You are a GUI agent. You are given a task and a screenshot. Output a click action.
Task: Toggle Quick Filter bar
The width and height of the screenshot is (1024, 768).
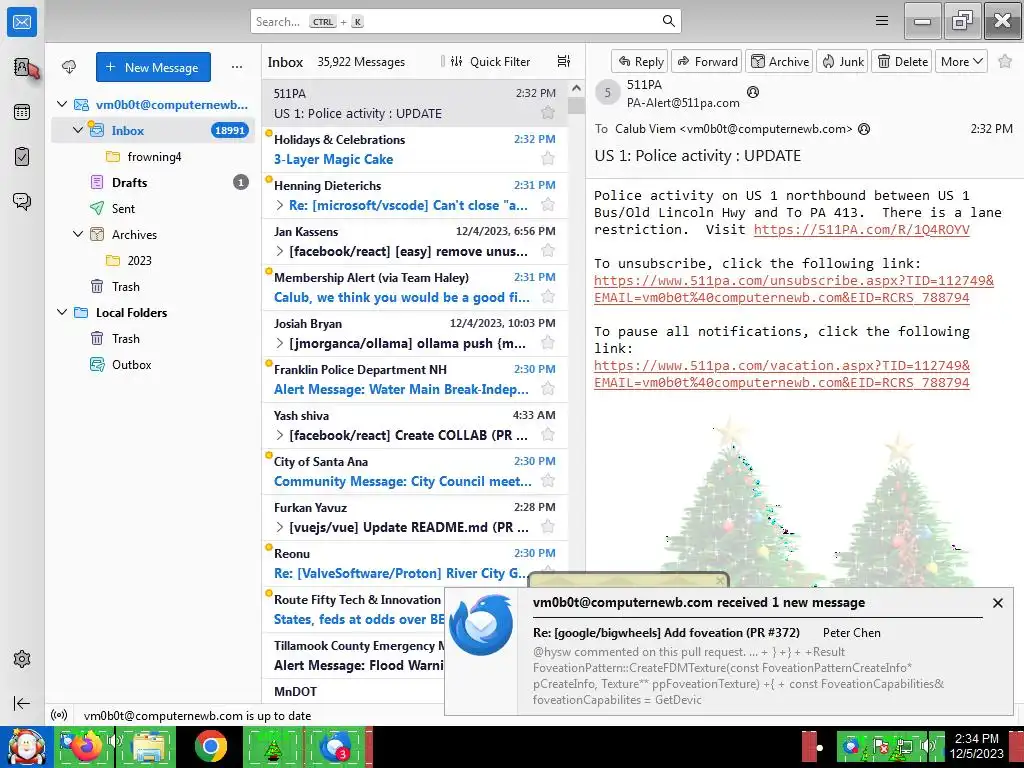(490, 61)
